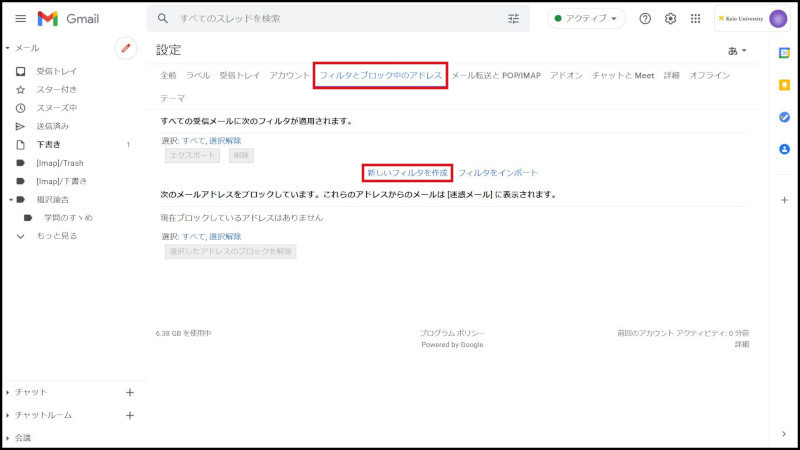The width and height of the screenshot is (800, 450).
Task: Open the help question mark icon
Action: click(x=645, y=19)
